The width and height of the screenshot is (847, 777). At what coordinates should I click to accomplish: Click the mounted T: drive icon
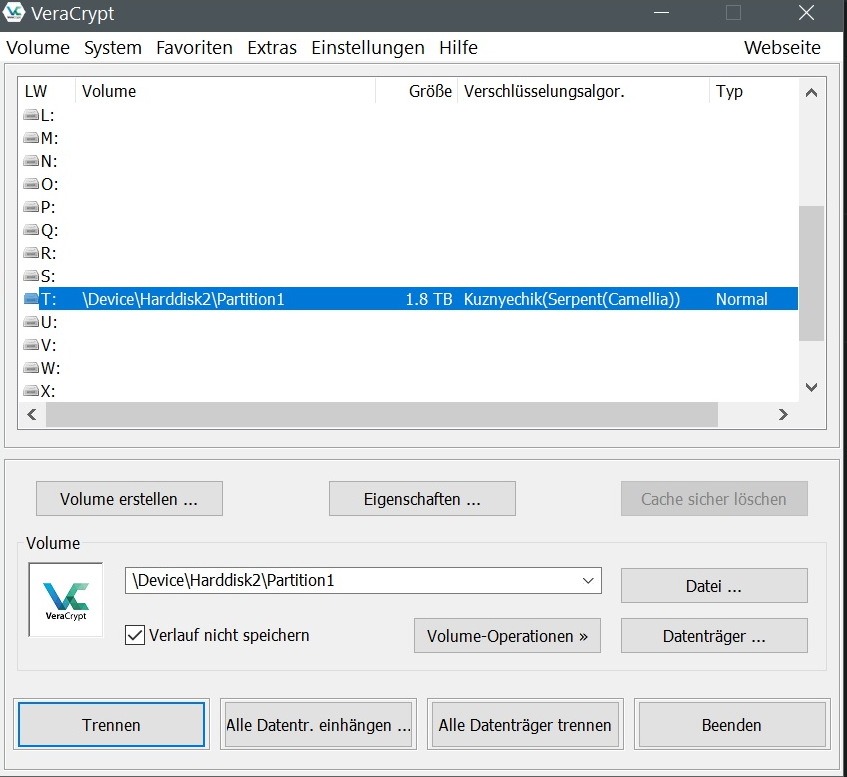(31, 299)
